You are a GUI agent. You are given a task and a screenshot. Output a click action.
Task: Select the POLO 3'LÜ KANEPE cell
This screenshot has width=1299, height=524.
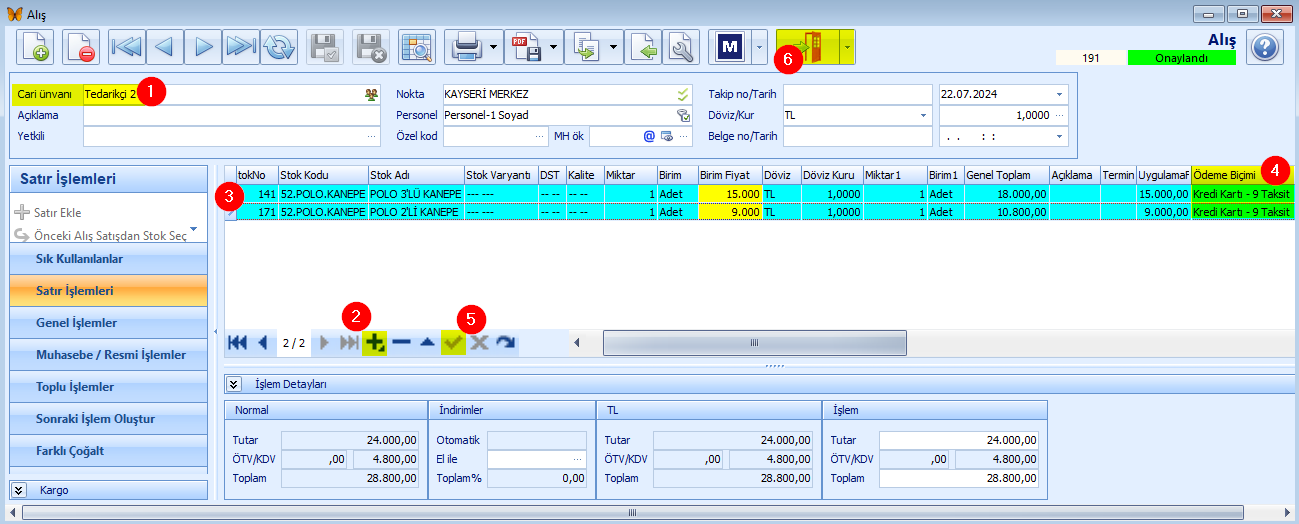[415, 193]
